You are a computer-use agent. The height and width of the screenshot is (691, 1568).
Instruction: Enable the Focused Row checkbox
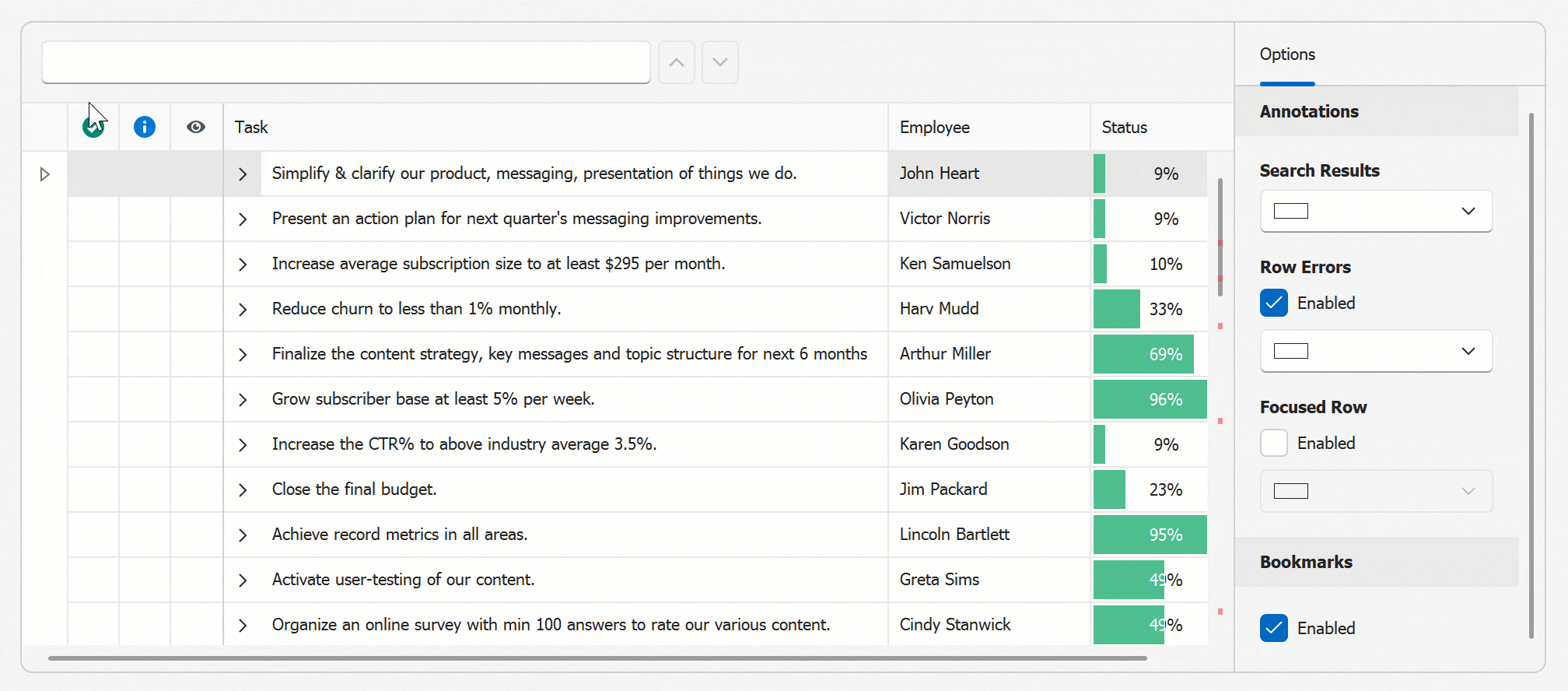pos(1274,444)
